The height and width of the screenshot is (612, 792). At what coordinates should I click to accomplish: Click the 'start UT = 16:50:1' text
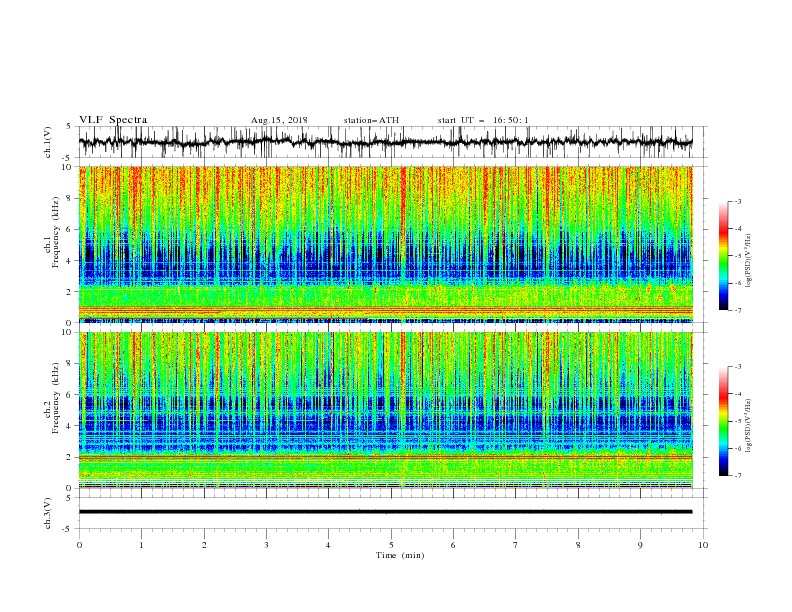point(483,120)
